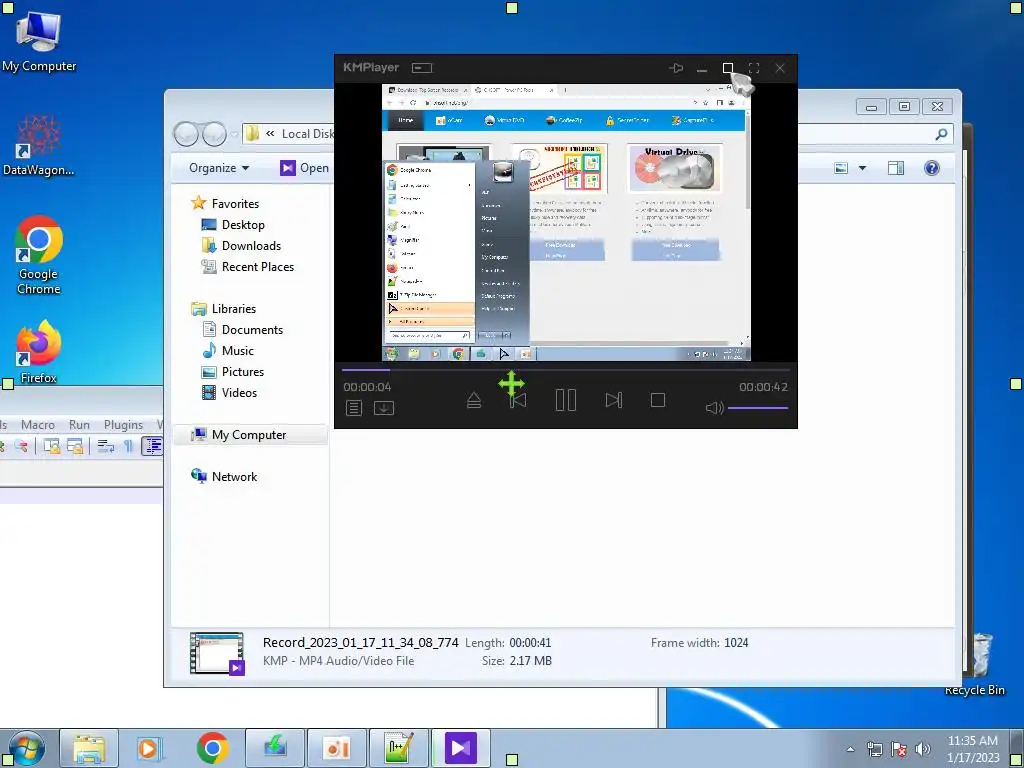This screenshot has height=768, width=1024.
Task: Pause the video in KMPlayer
Action: click(566, 400)
